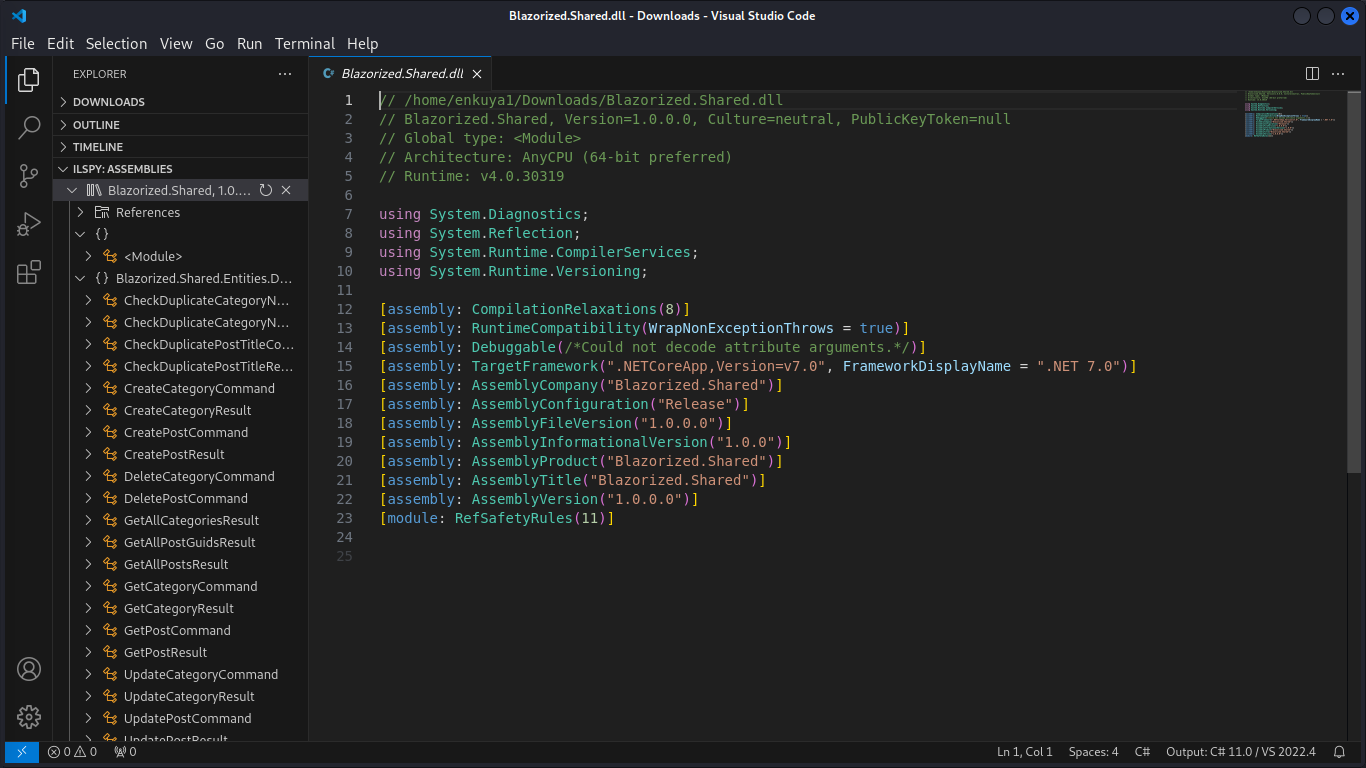Expand the DOWNLOADS section
The width and height of the screenshot is (1366, 768).
[x=108, y=102]
